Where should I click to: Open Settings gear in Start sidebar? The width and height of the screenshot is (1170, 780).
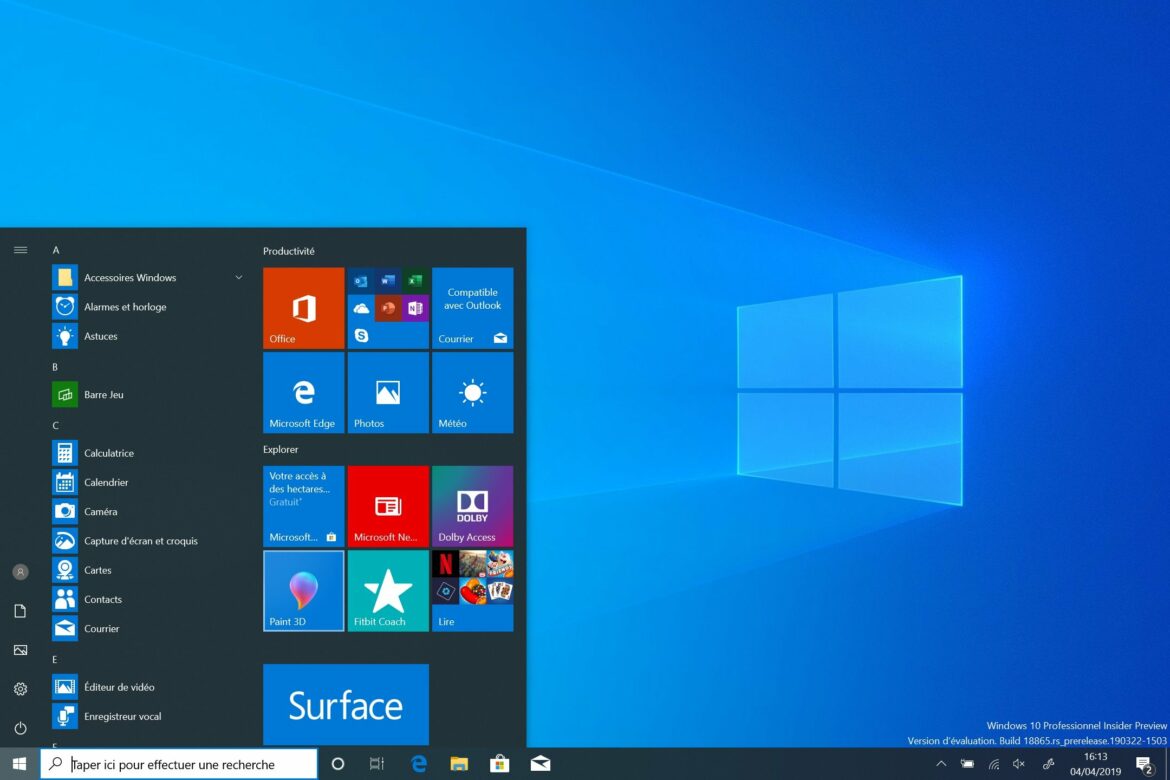point(20,689)
